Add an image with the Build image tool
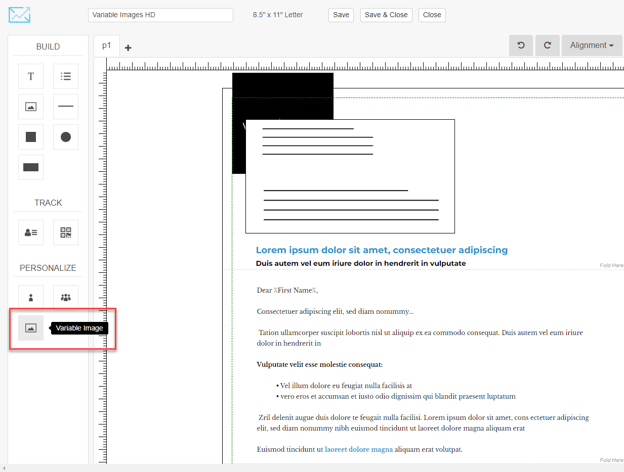 click(x=31, y=107)
